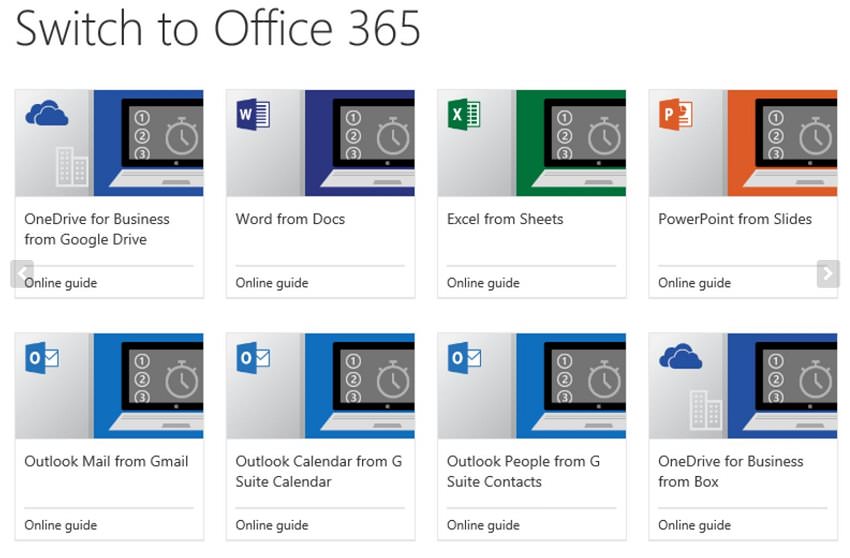Click the Outlook icon on Outlook Mail card
This screenshot has height=558, width=850.
42,357
